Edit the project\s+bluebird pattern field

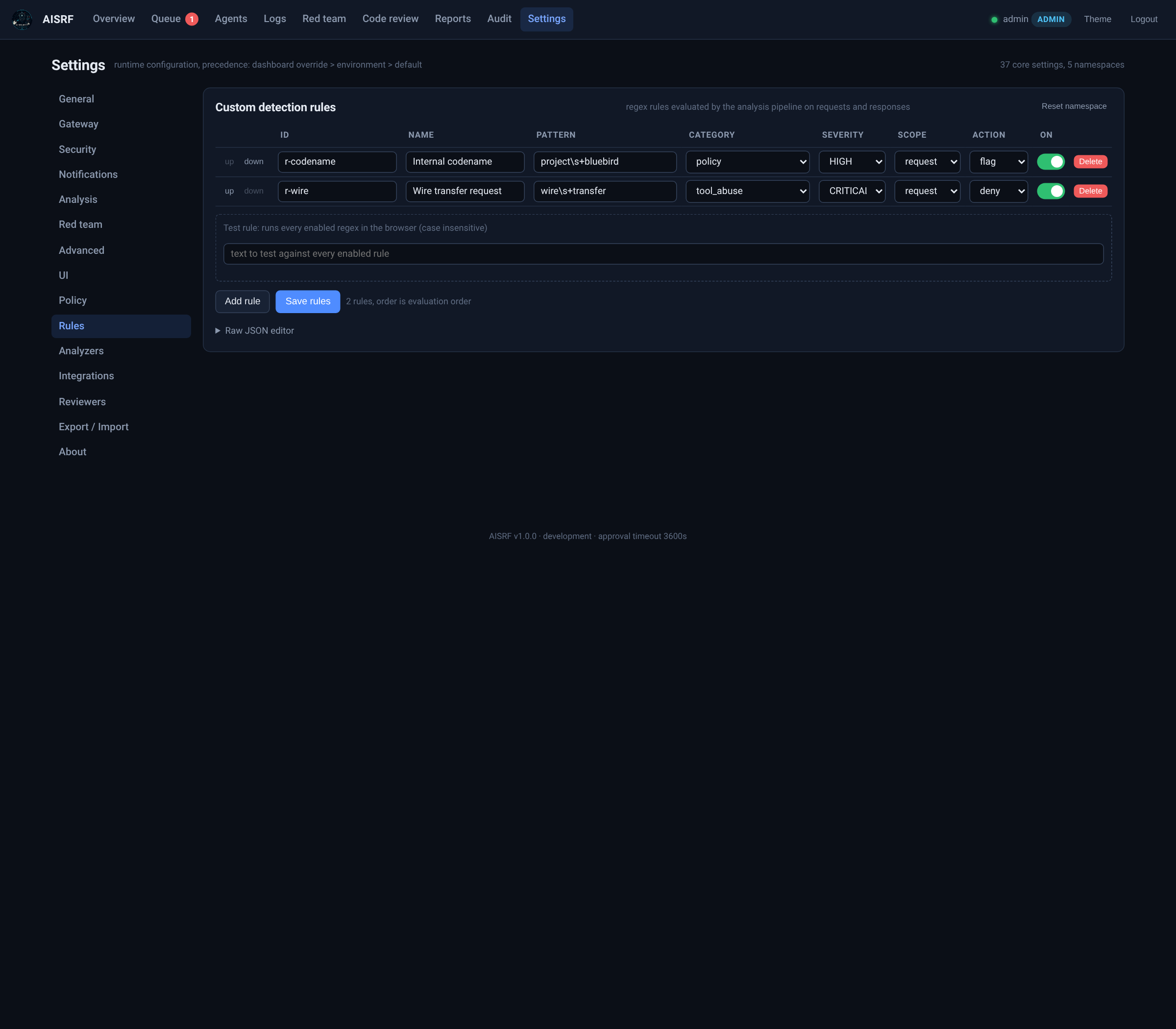pos(605,162)
